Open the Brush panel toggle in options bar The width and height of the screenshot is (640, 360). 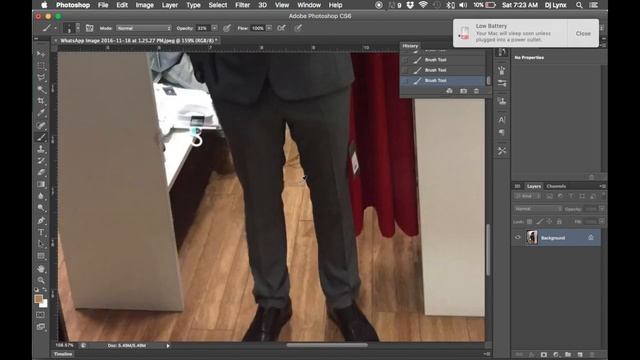(x=89, y=28)
